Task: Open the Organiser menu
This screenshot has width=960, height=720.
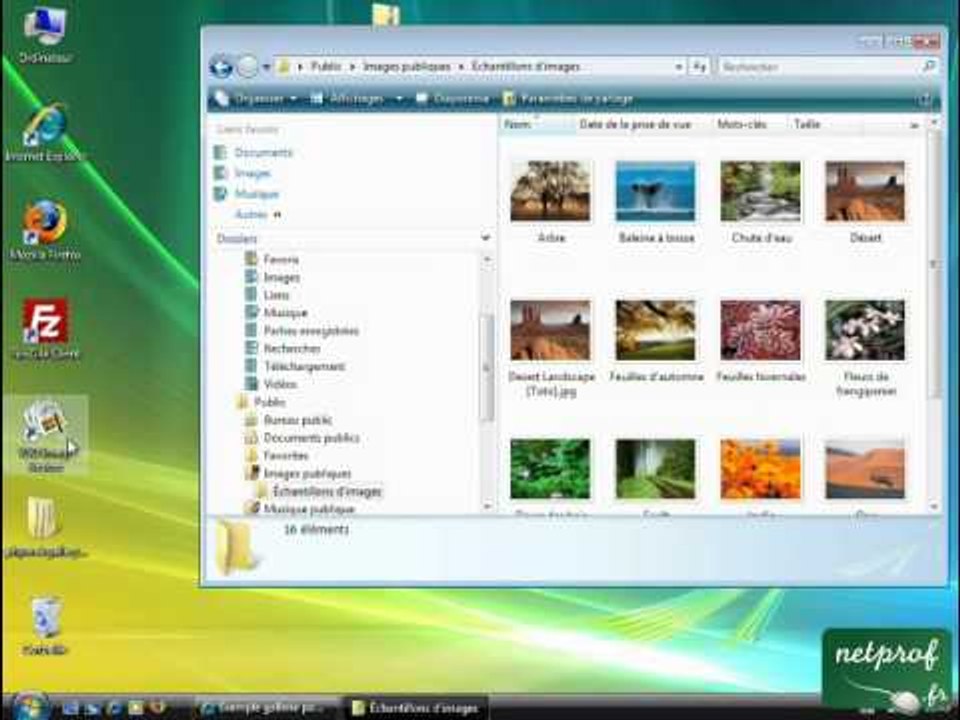Action: point(257,99)
